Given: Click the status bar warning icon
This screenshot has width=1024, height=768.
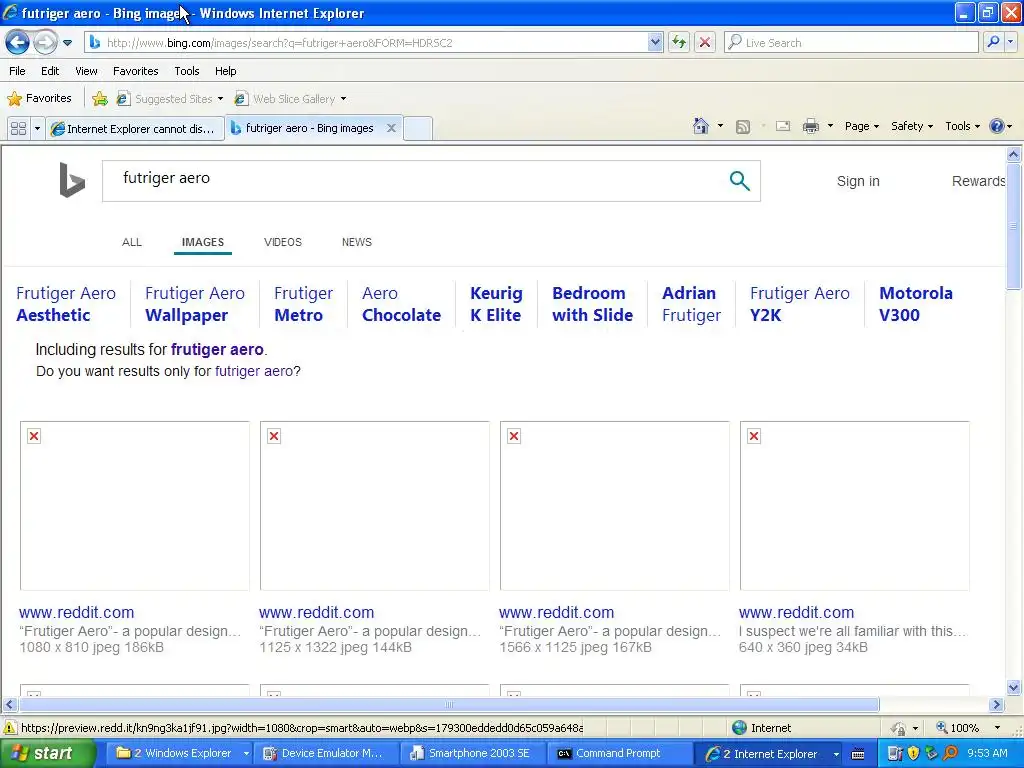Looking at the screenshot, I should point(10,728).
